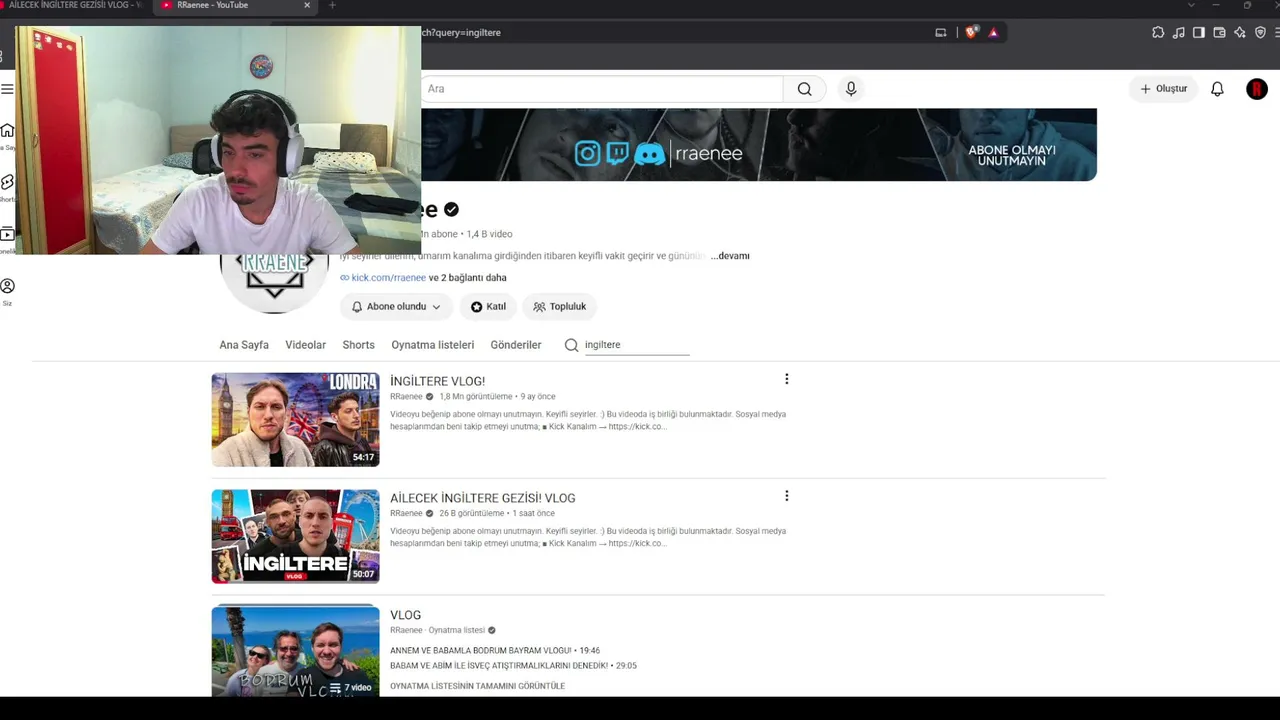The height and width of the screenshot is (720, 1280).
Task: Open the Brave Wallet icon
Action: click(1219, 32)
